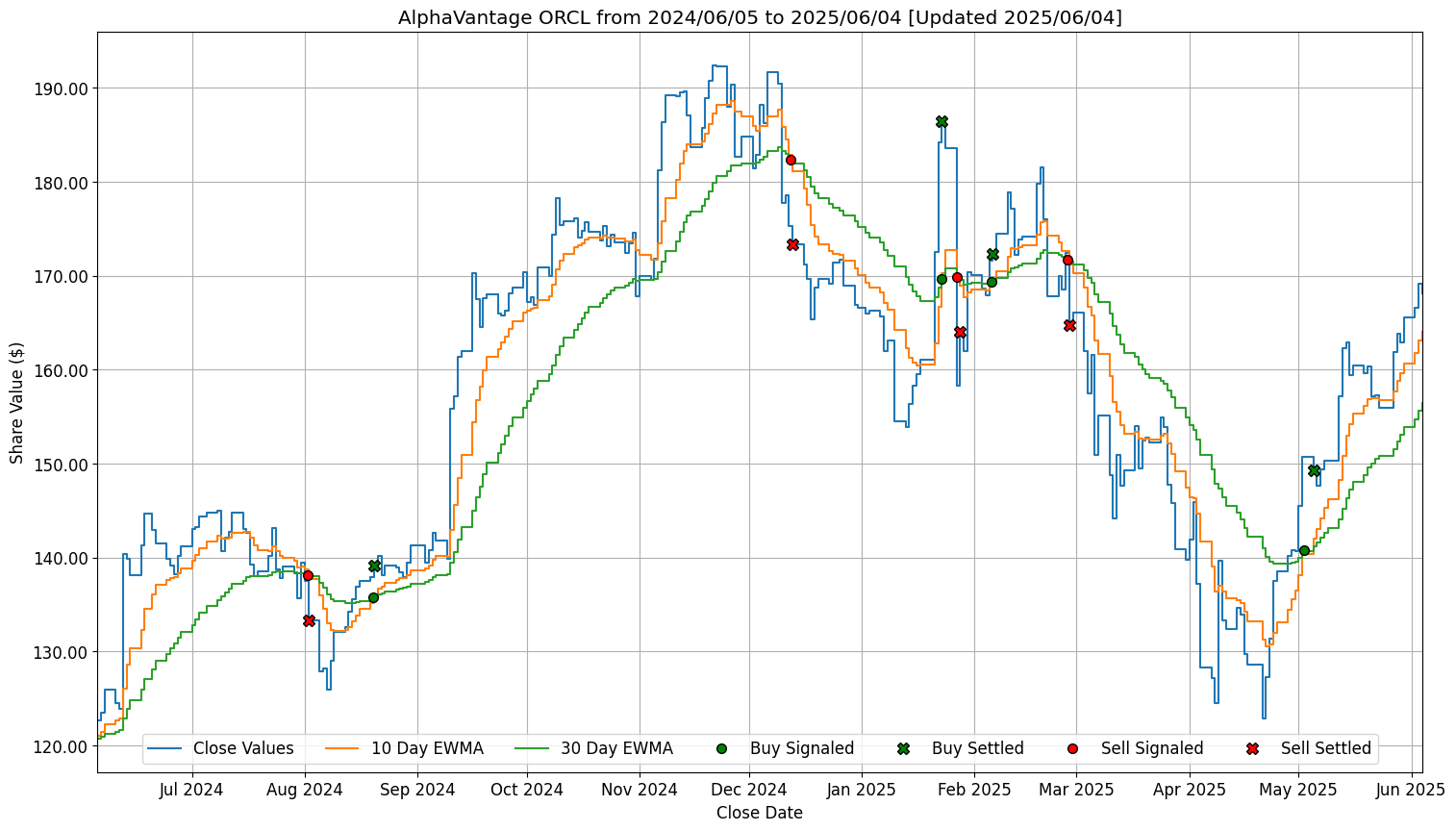This screenshot has height=831, width=1456.
Task: Click the Buy Signaled green dot in legend
Action: [722, 748]
